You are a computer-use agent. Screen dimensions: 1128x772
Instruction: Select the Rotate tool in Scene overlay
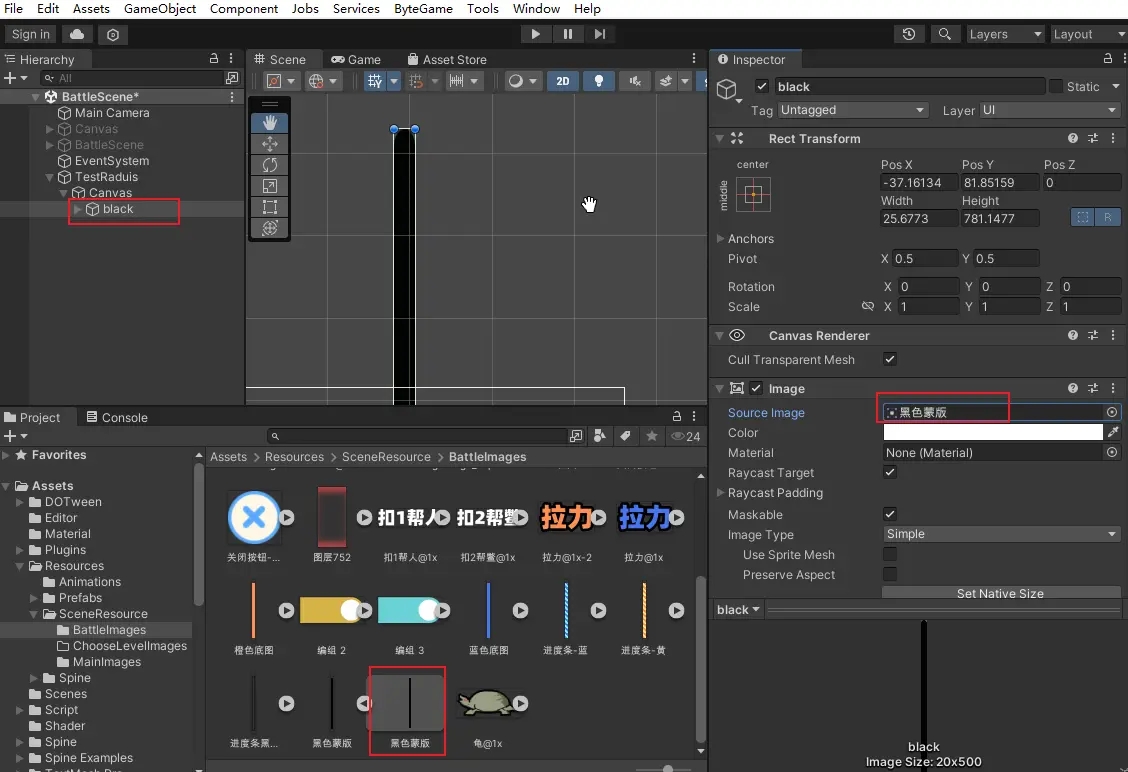[269, 165]
